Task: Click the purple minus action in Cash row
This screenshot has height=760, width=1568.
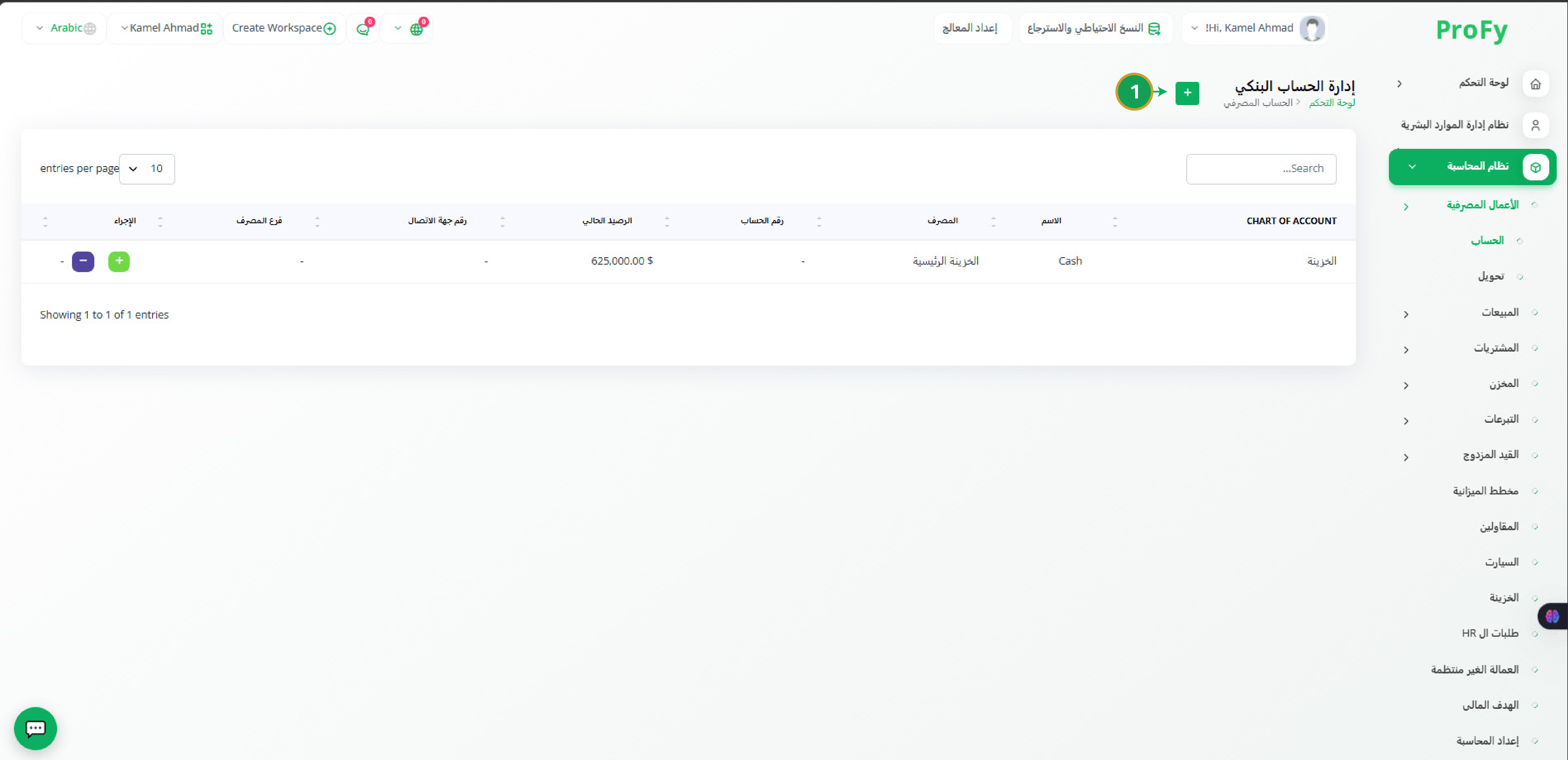Action: pos(83,261)
